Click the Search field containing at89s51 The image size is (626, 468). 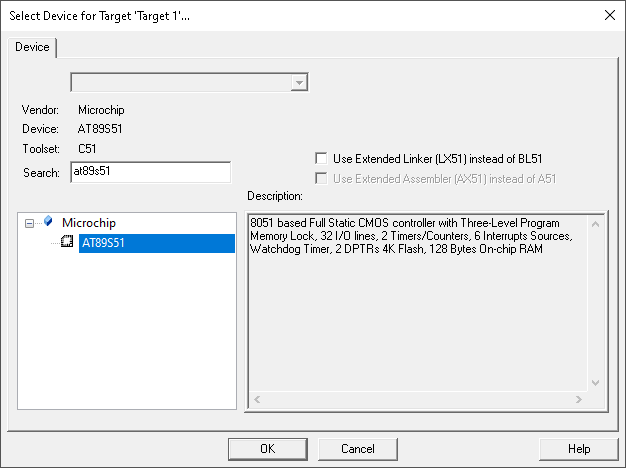tap(150, 172)
